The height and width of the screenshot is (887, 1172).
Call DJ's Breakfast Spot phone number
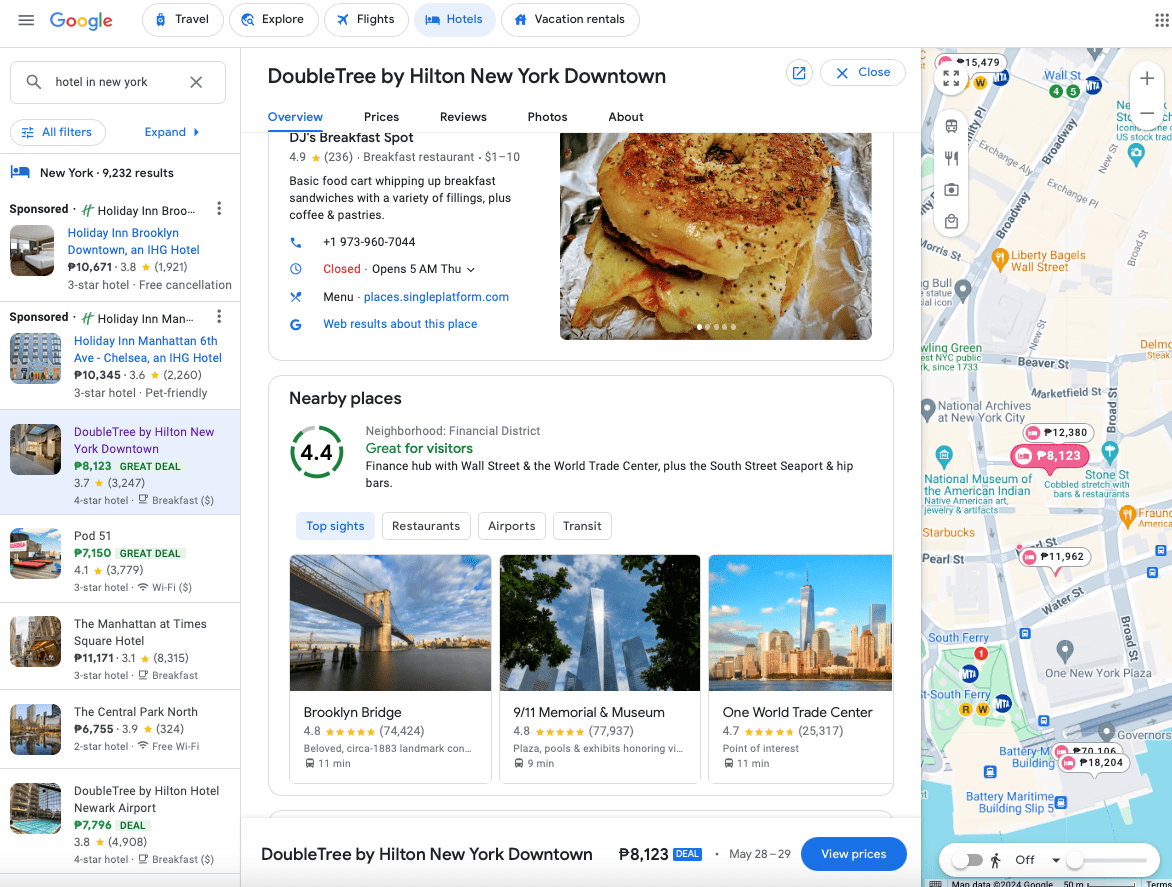click(x=369, y=242)
